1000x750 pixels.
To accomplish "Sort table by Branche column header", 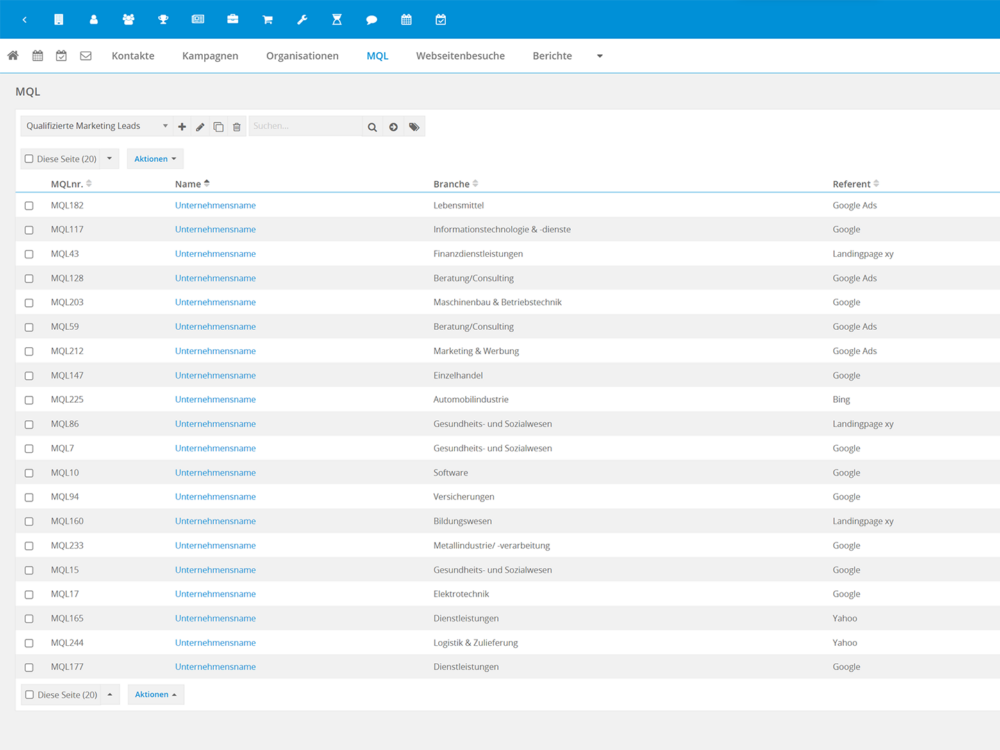I will [x=452, y=184].
